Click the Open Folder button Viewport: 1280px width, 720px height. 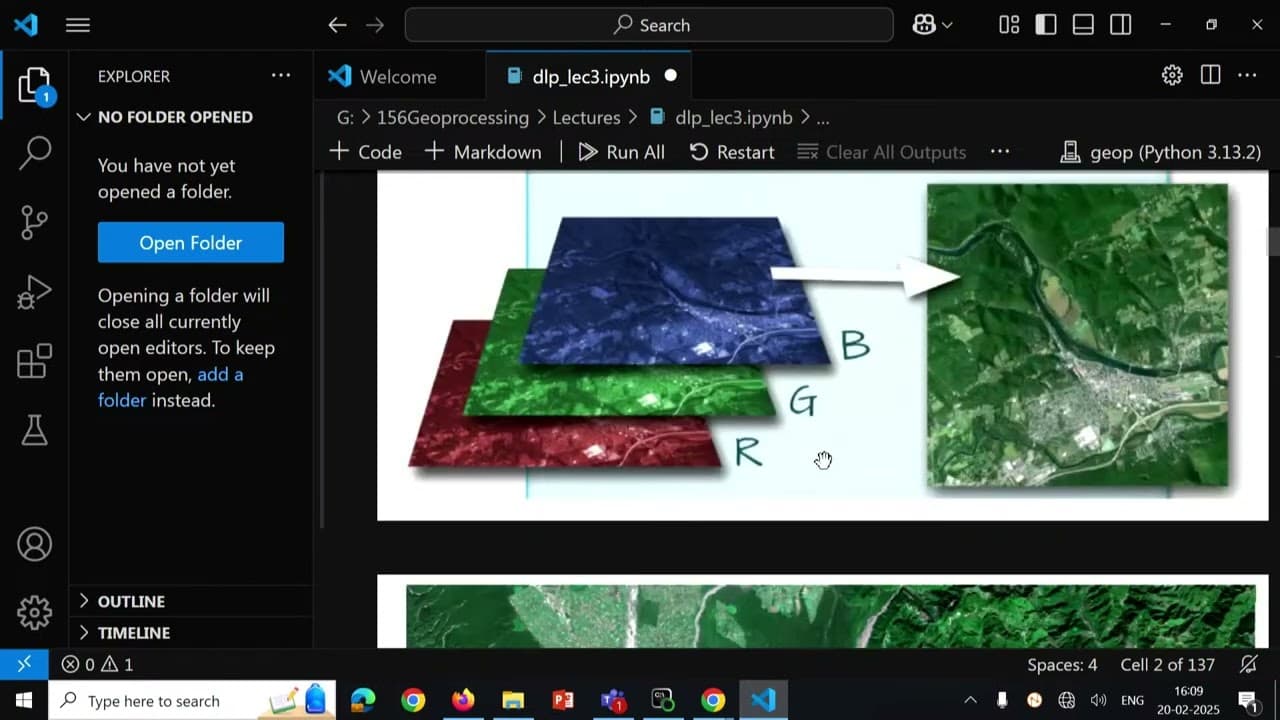(190, 243)
